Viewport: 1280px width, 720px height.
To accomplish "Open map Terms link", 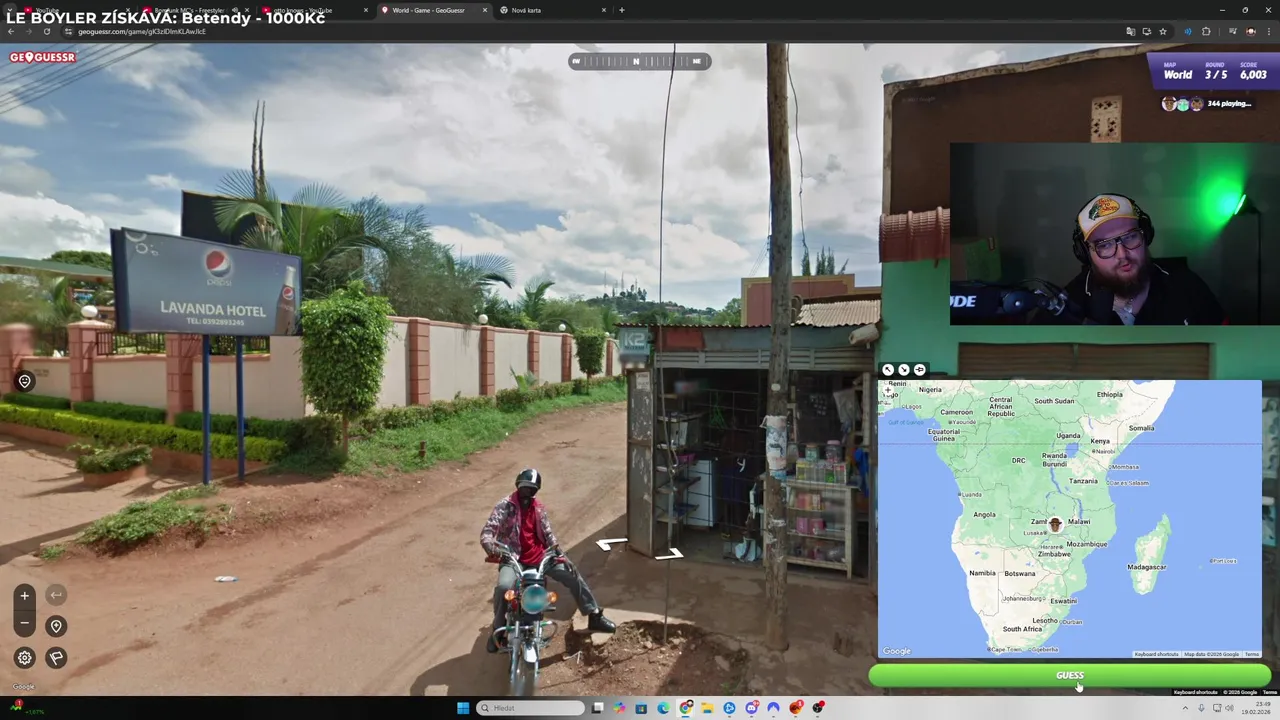I will coord(1251,654).
